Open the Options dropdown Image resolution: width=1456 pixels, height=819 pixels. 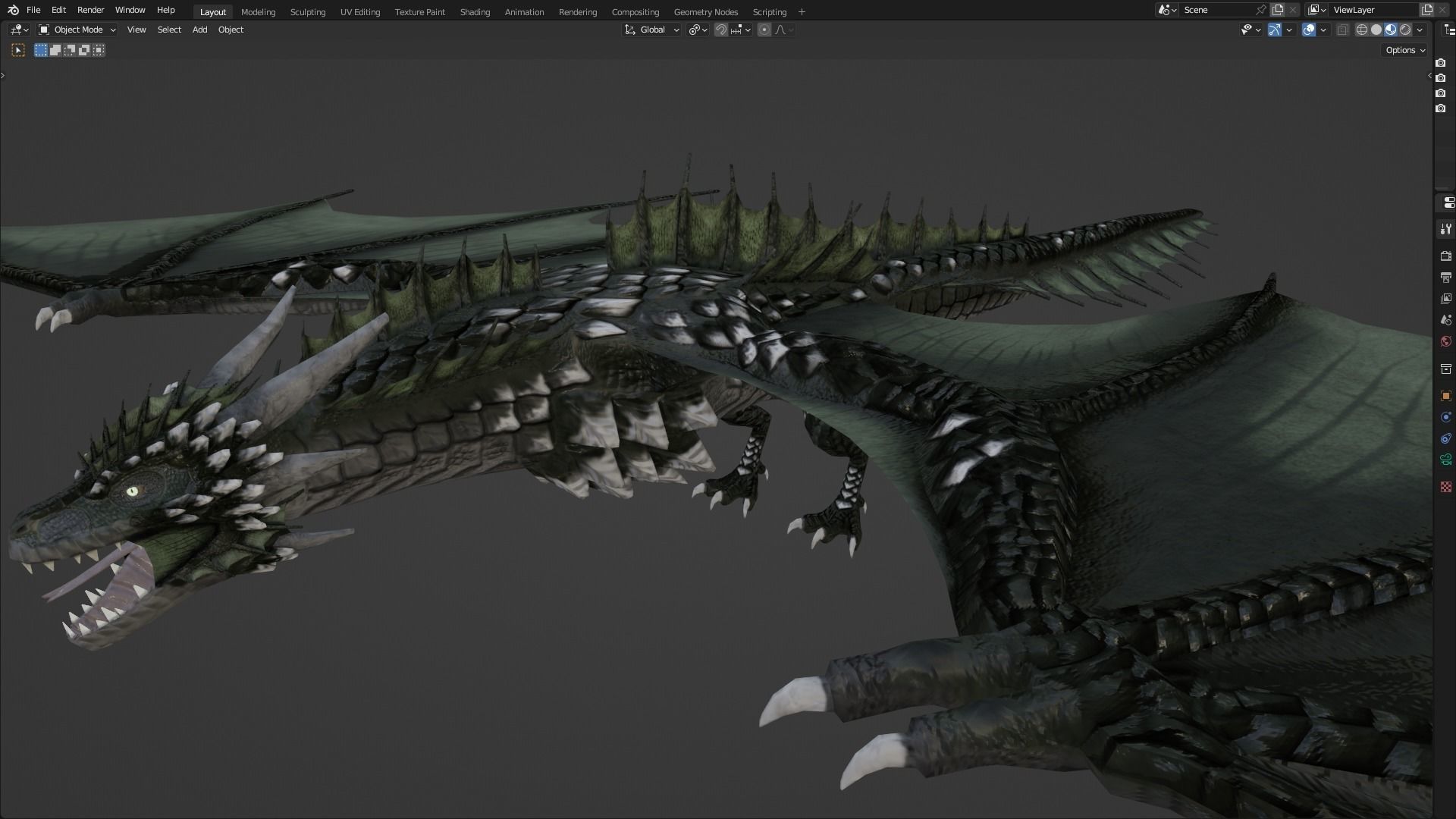1405,50
